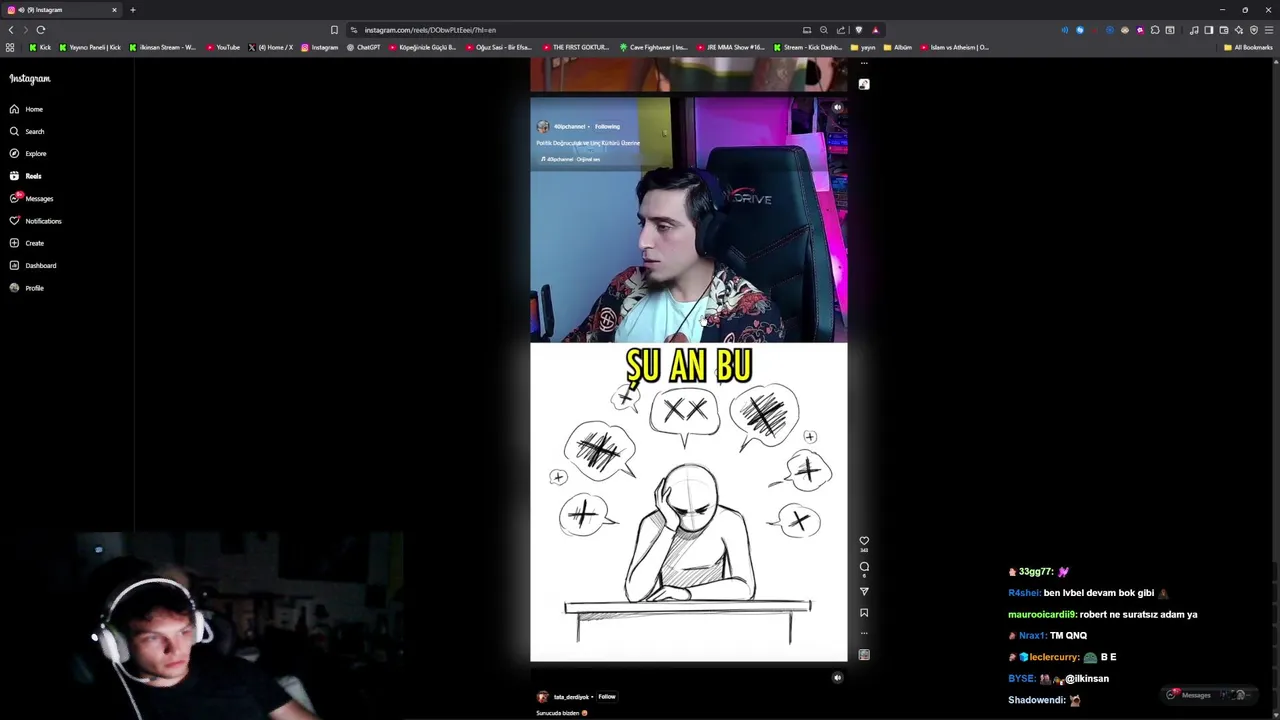1280x720 pixels.
Task: Click the mauroicardi9 chat message
Action: pos(1102,615)
